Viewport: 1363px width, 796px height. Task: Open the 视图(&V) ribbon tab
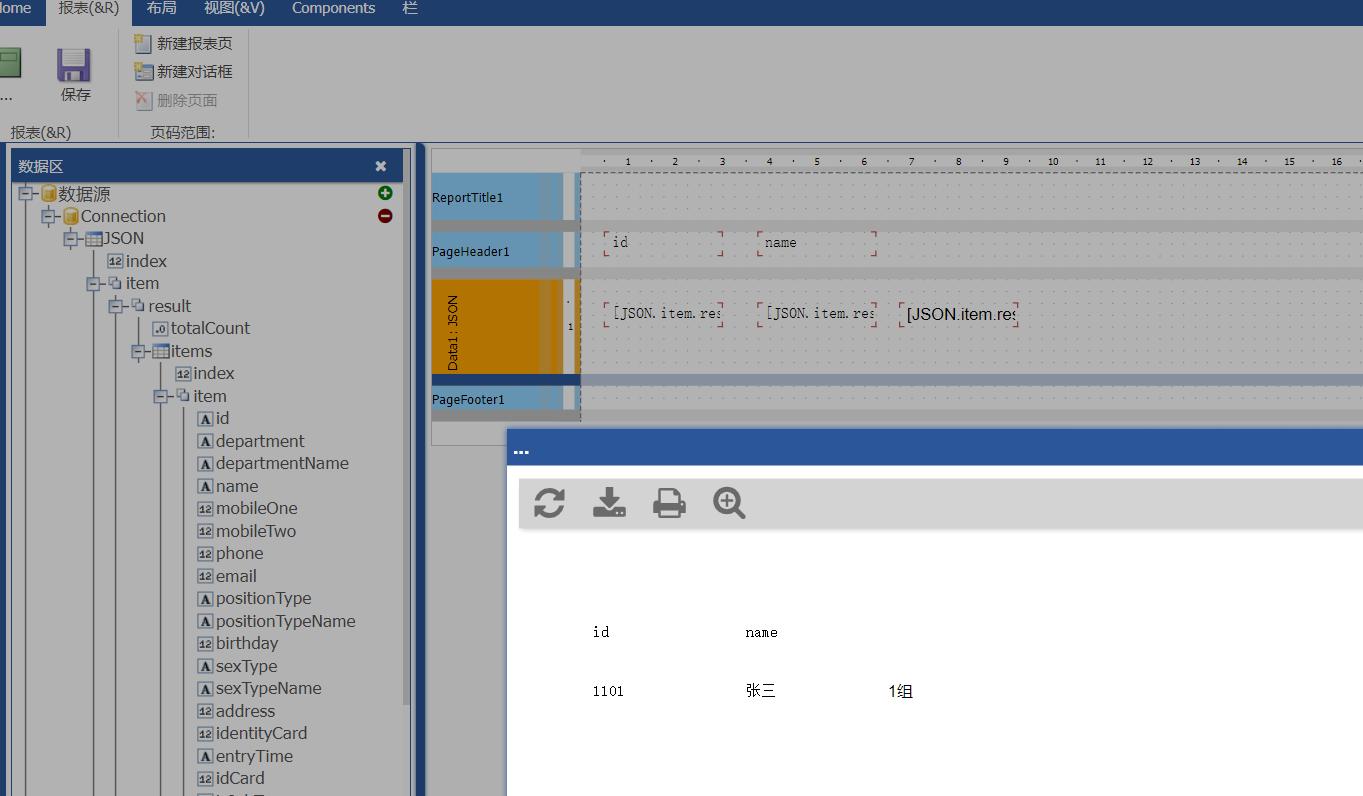tap(233, 9)
